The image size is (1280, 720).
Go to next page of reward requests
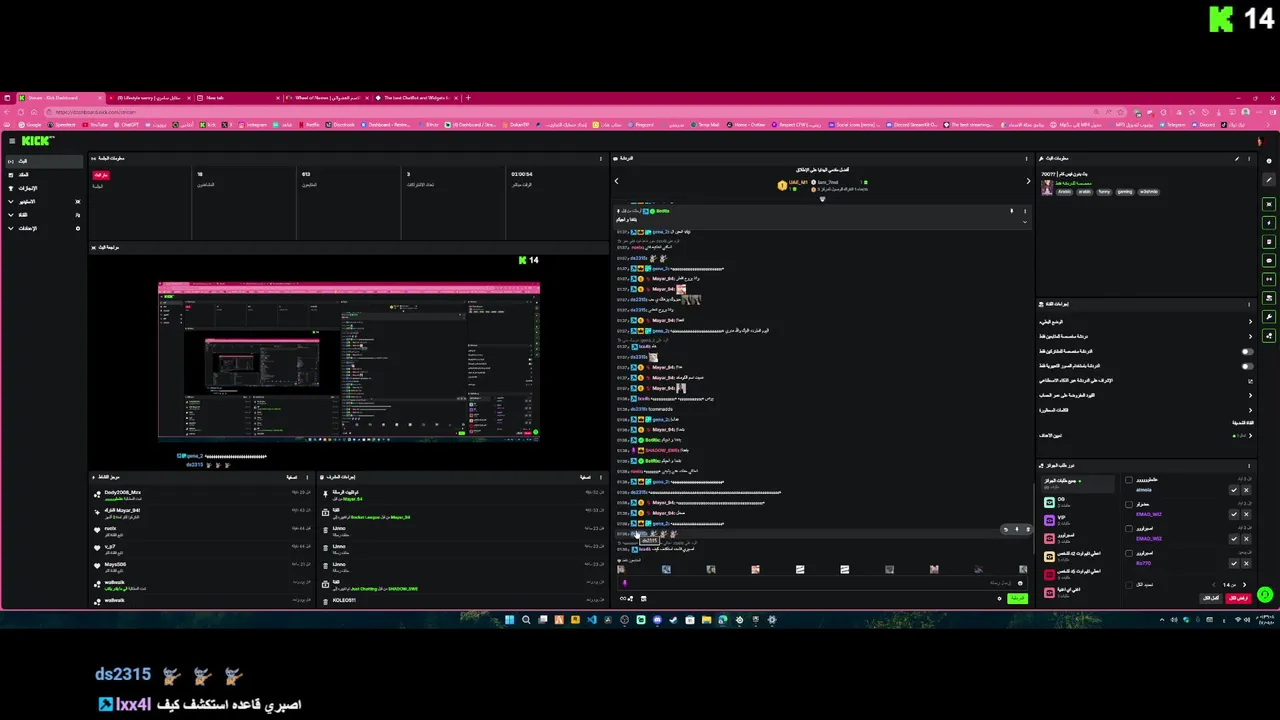(x=1244, y=585)
